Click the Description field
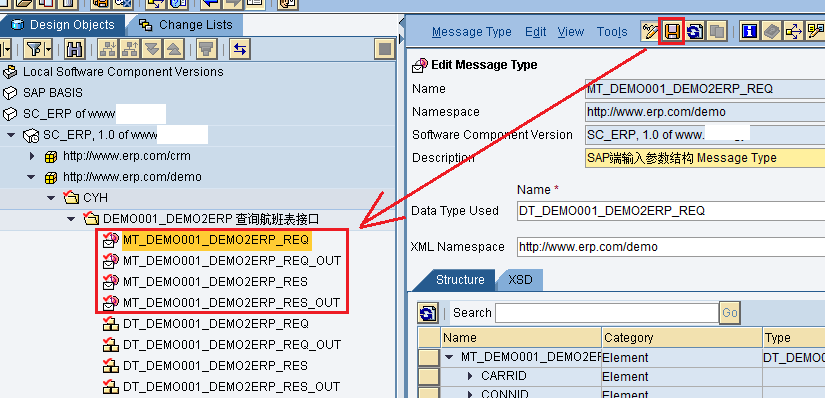 click(705, 157)
